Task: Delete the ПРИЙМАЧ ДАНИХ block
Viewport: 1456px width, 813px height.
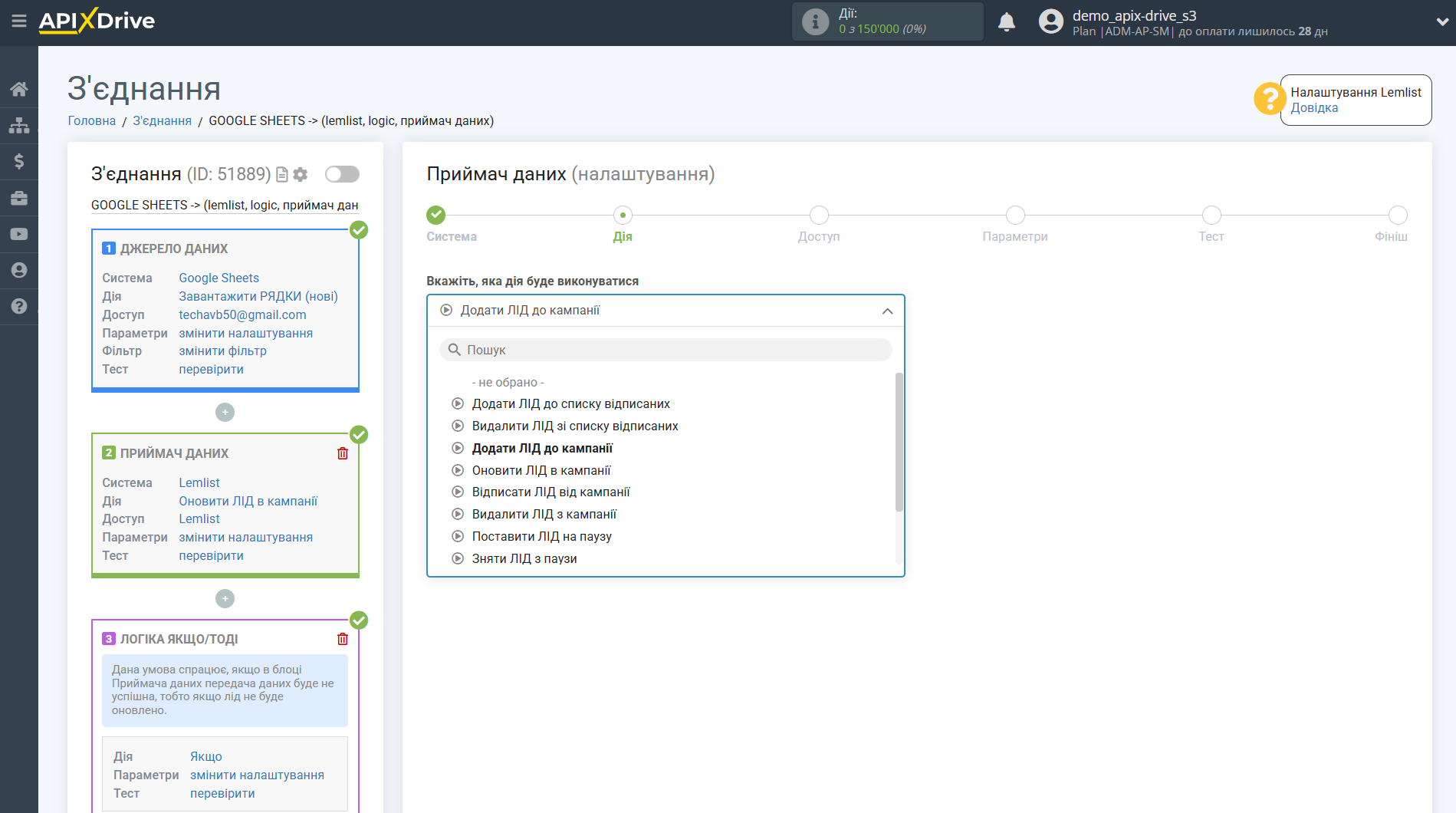Action: point(343,453)
